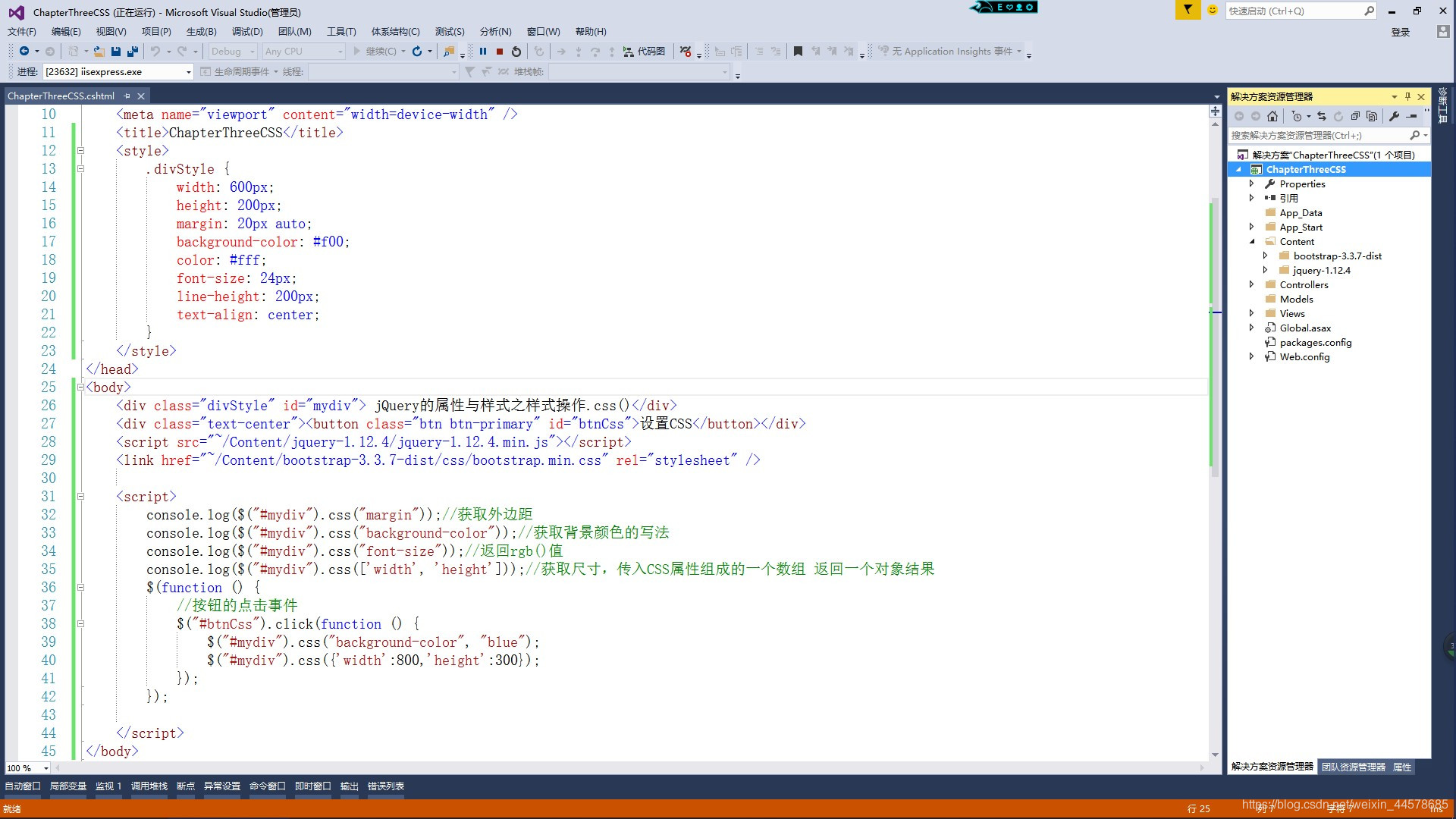
Task: Collapse the $(function outline at line 36
Action: (x=80, y=587)
